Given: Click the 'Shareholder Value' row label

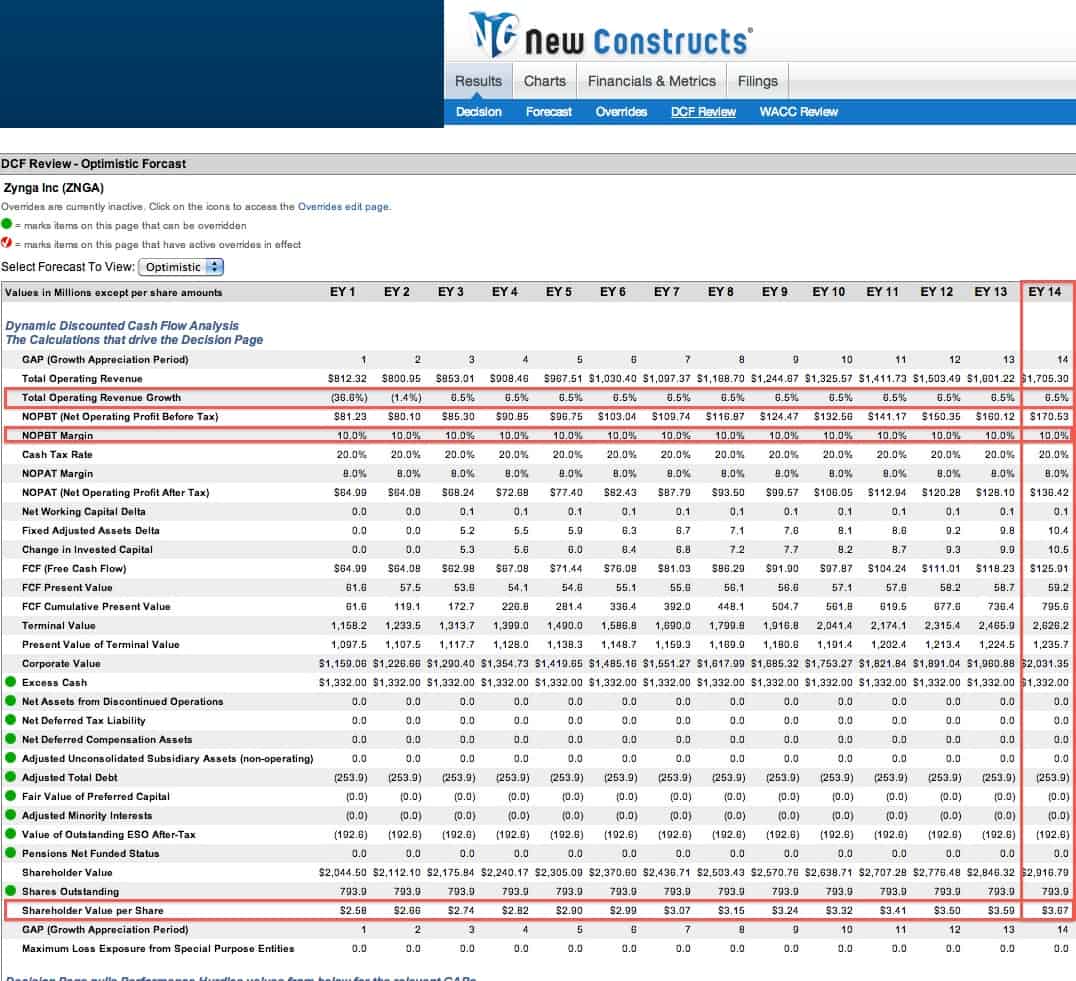Looking at the screenshot, I should coord(67,873).
